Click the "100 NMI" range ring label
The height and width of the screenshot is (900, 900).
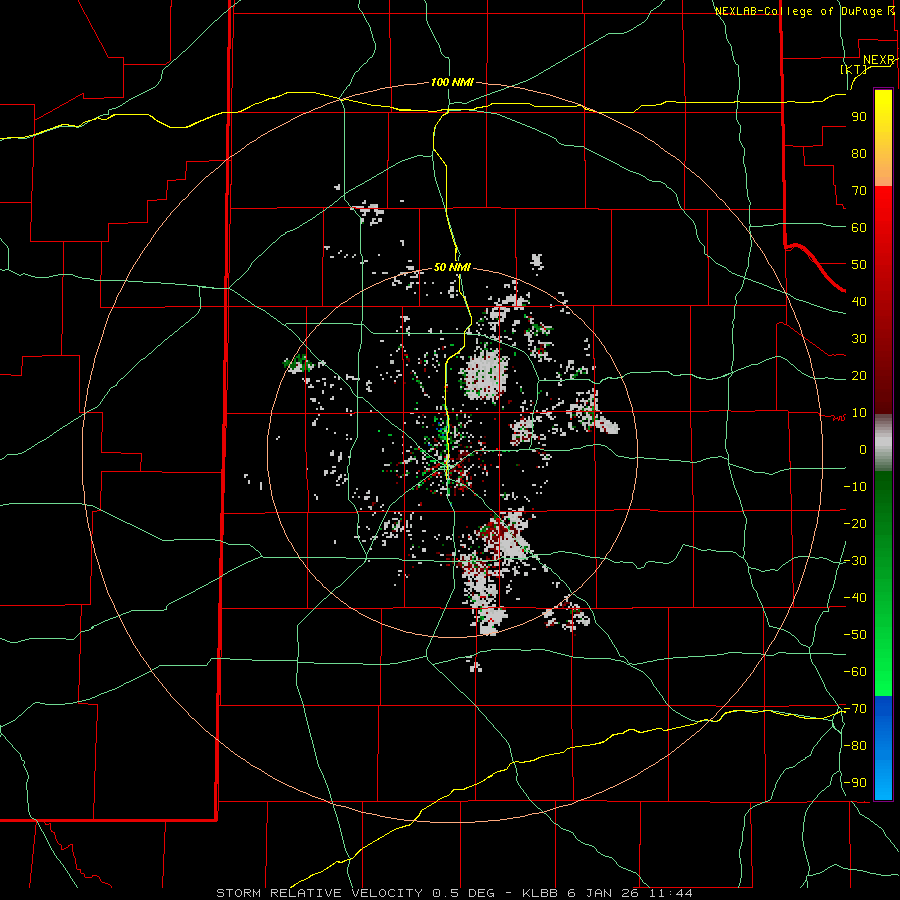coord(452,83)
